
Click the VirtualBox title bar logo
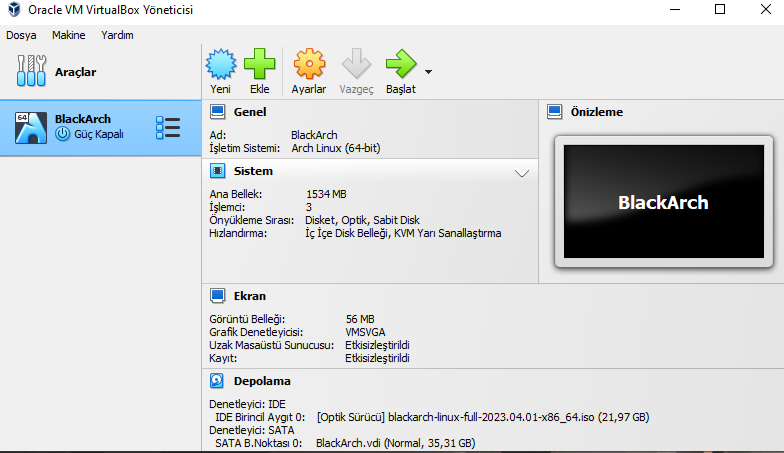(14, 10)
